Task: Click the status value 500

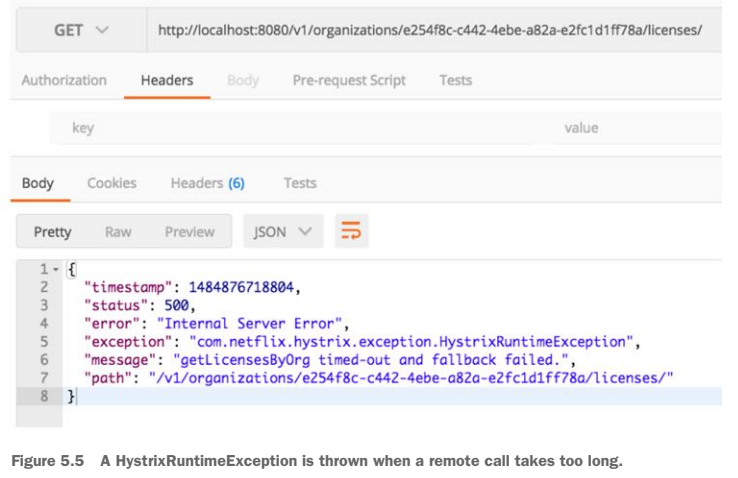Action: [176, 305]
